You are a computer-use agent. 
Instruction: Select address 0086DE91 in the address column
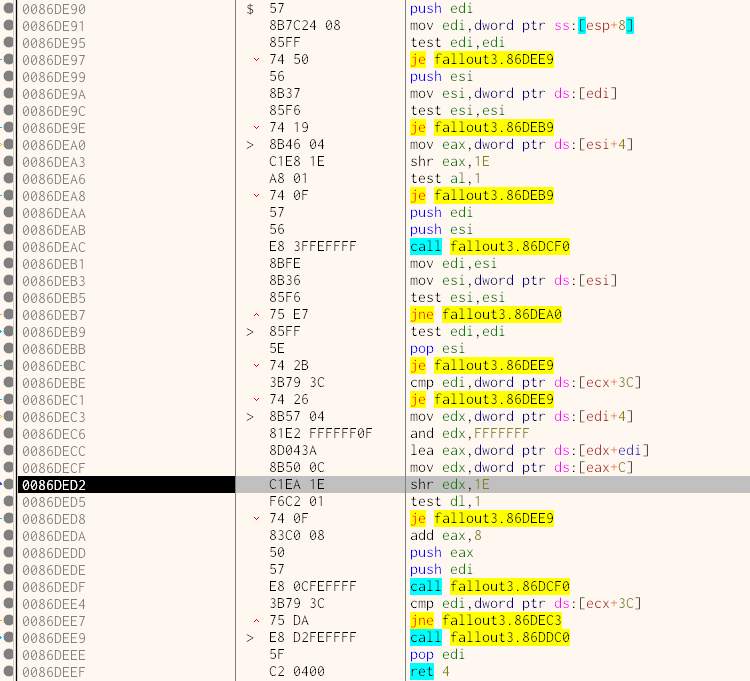54,26
